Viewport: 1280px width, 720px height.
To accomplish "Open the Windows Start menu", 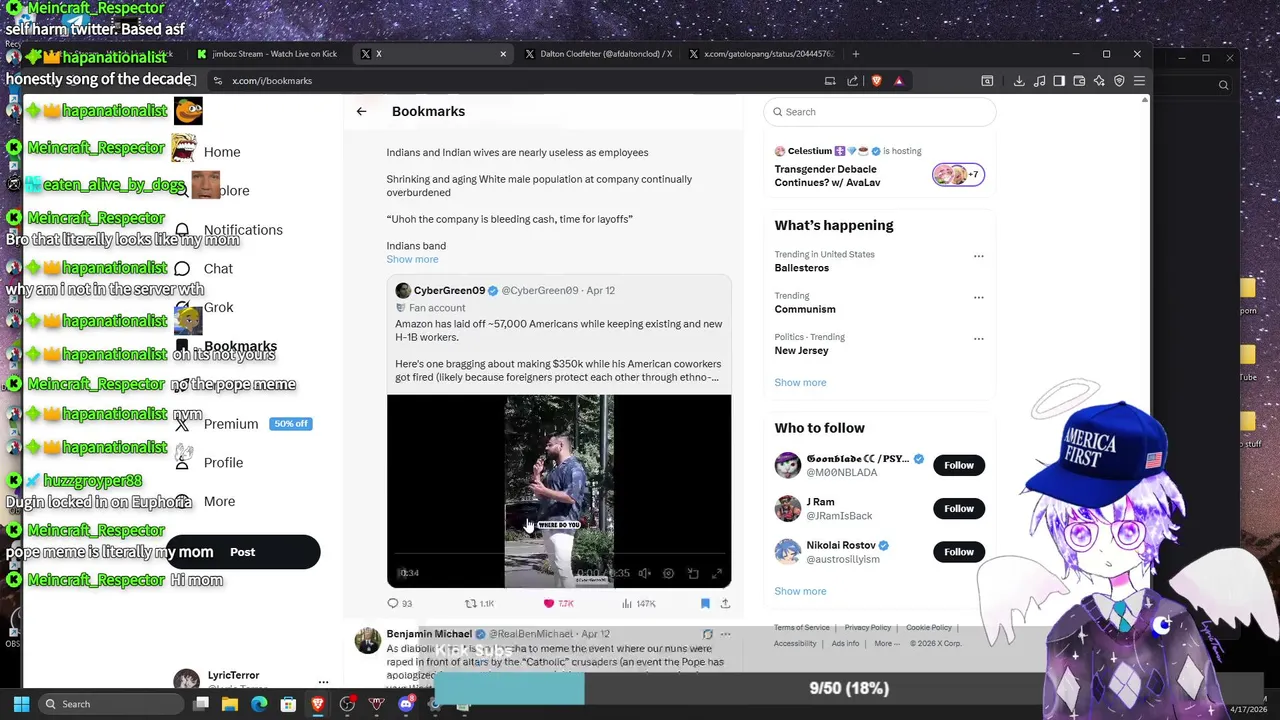I will pos(21,704).
